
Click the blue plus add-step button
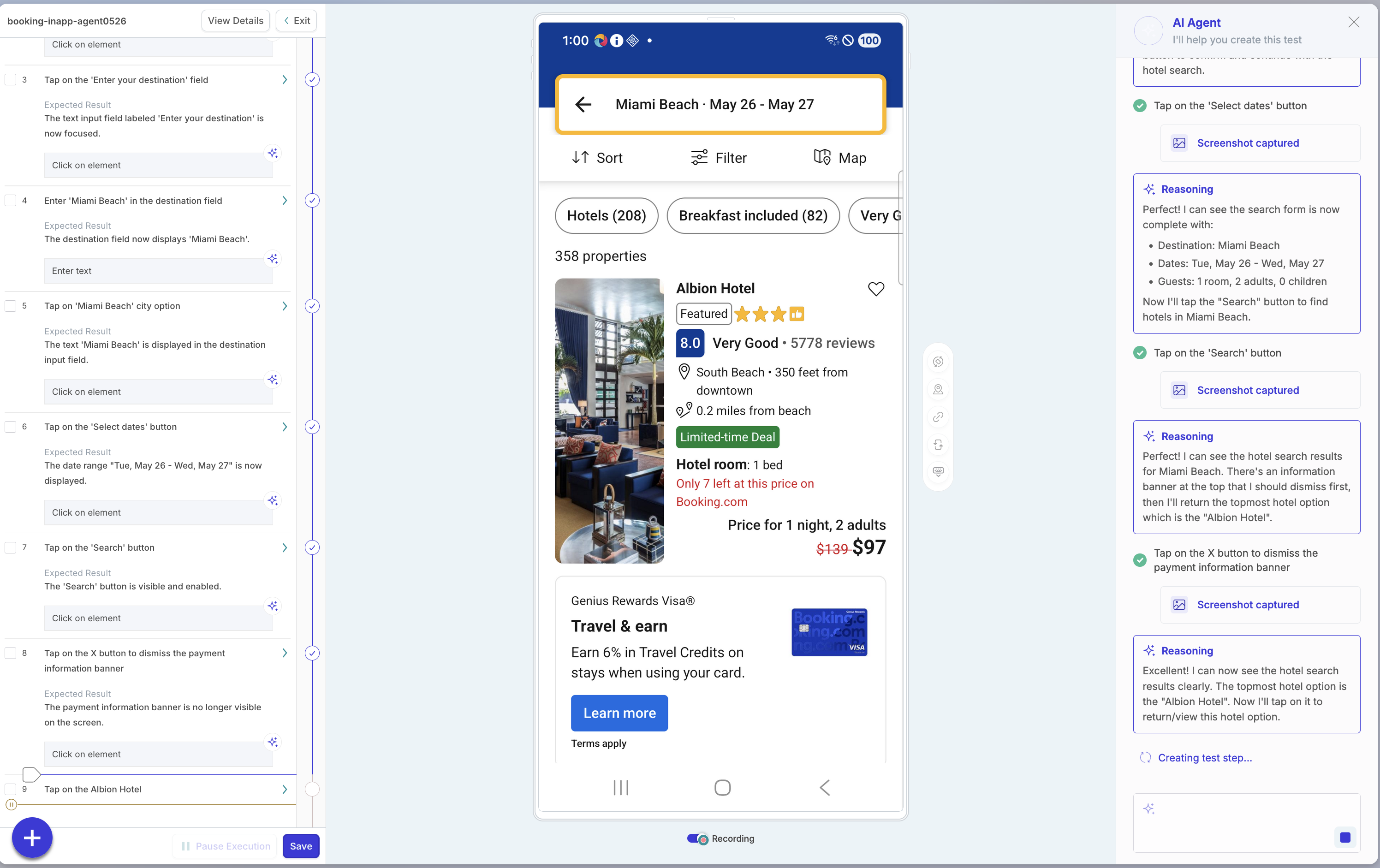point(32,838)
